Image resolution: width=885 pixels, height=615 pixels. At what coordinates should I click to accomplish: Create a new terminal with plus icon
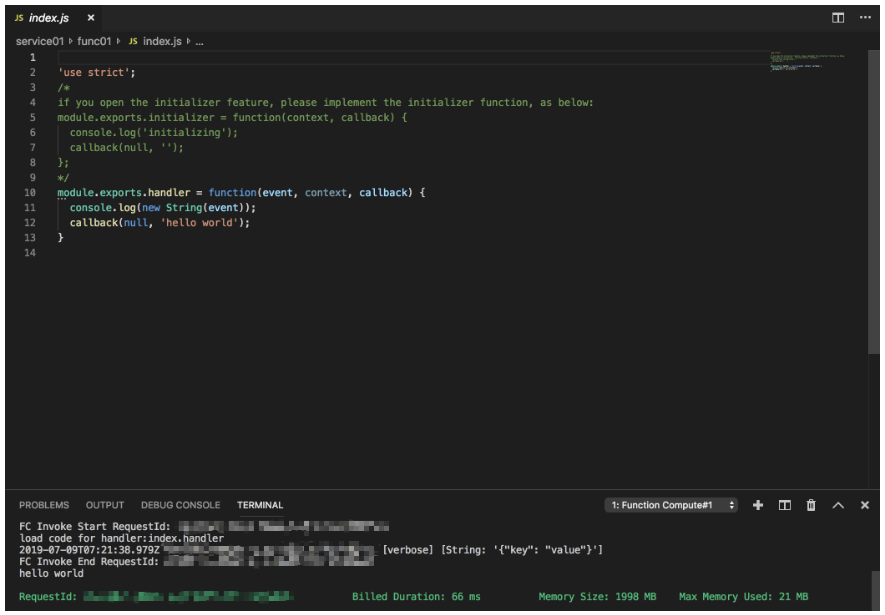point(758,505)
